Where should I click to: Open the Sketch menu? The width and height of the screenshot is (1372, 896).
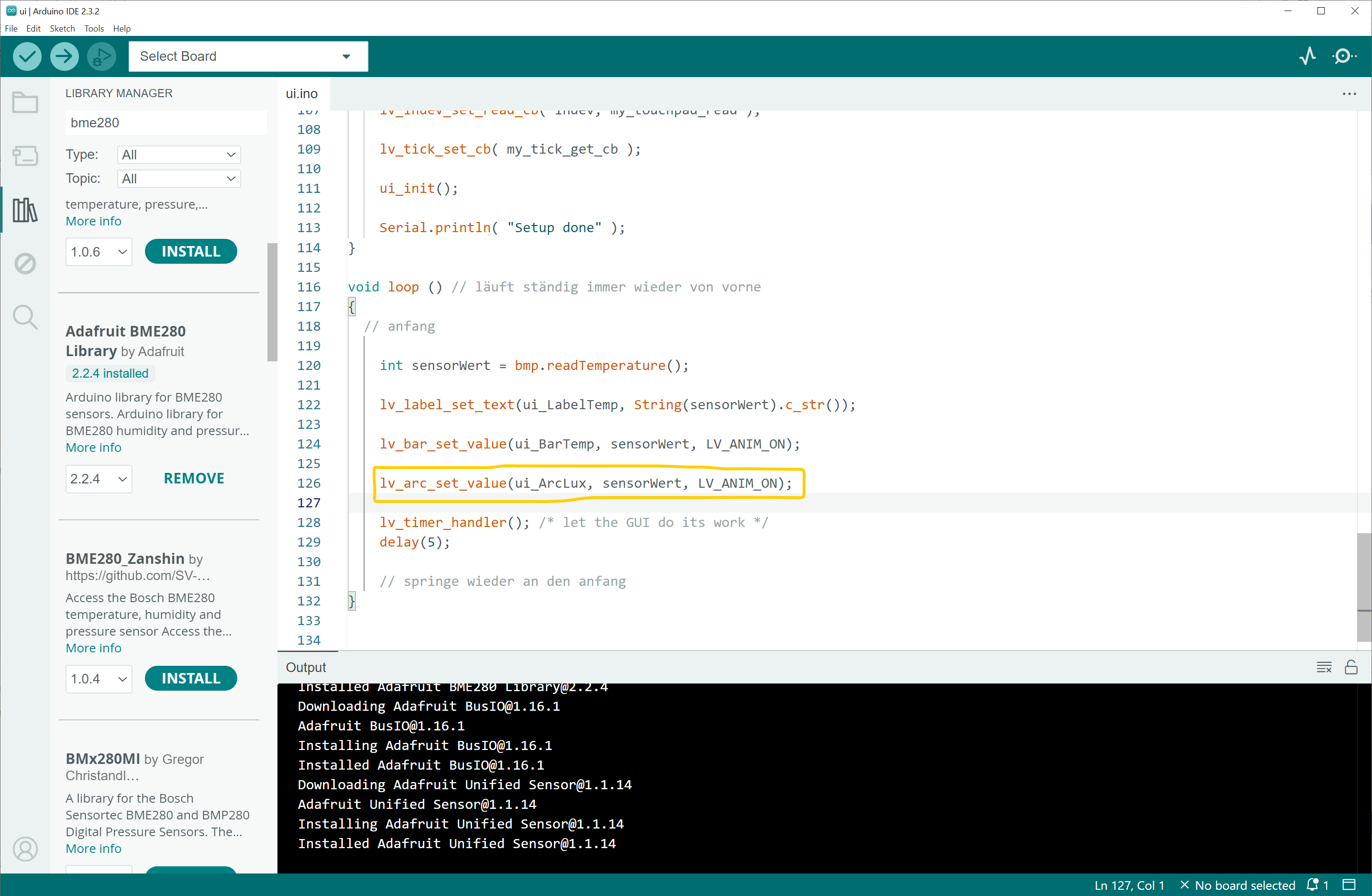(x=62, y=28)
